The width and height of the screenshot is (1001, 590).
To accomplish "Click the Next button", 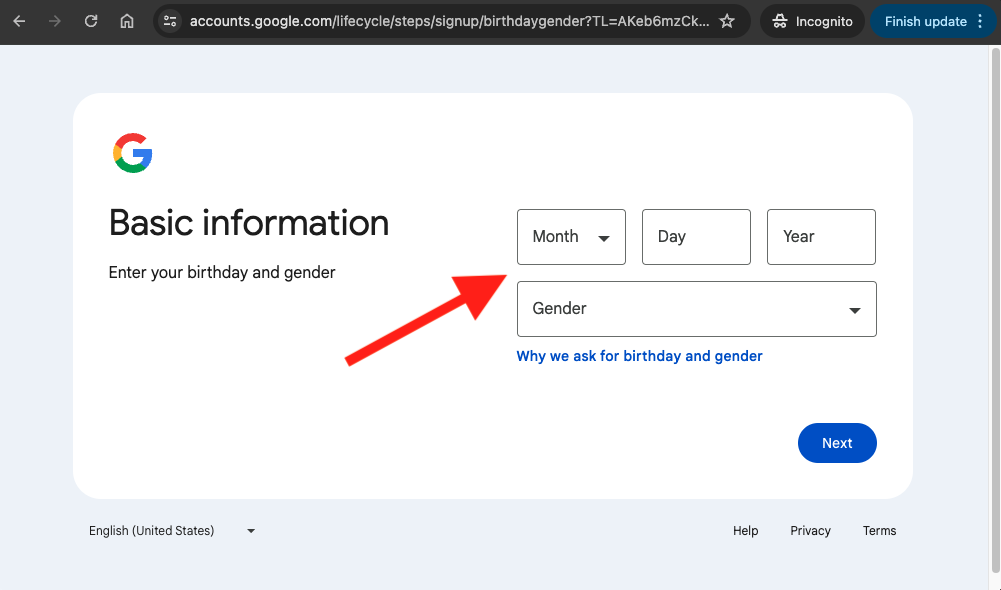I will [x=837, y=443].
